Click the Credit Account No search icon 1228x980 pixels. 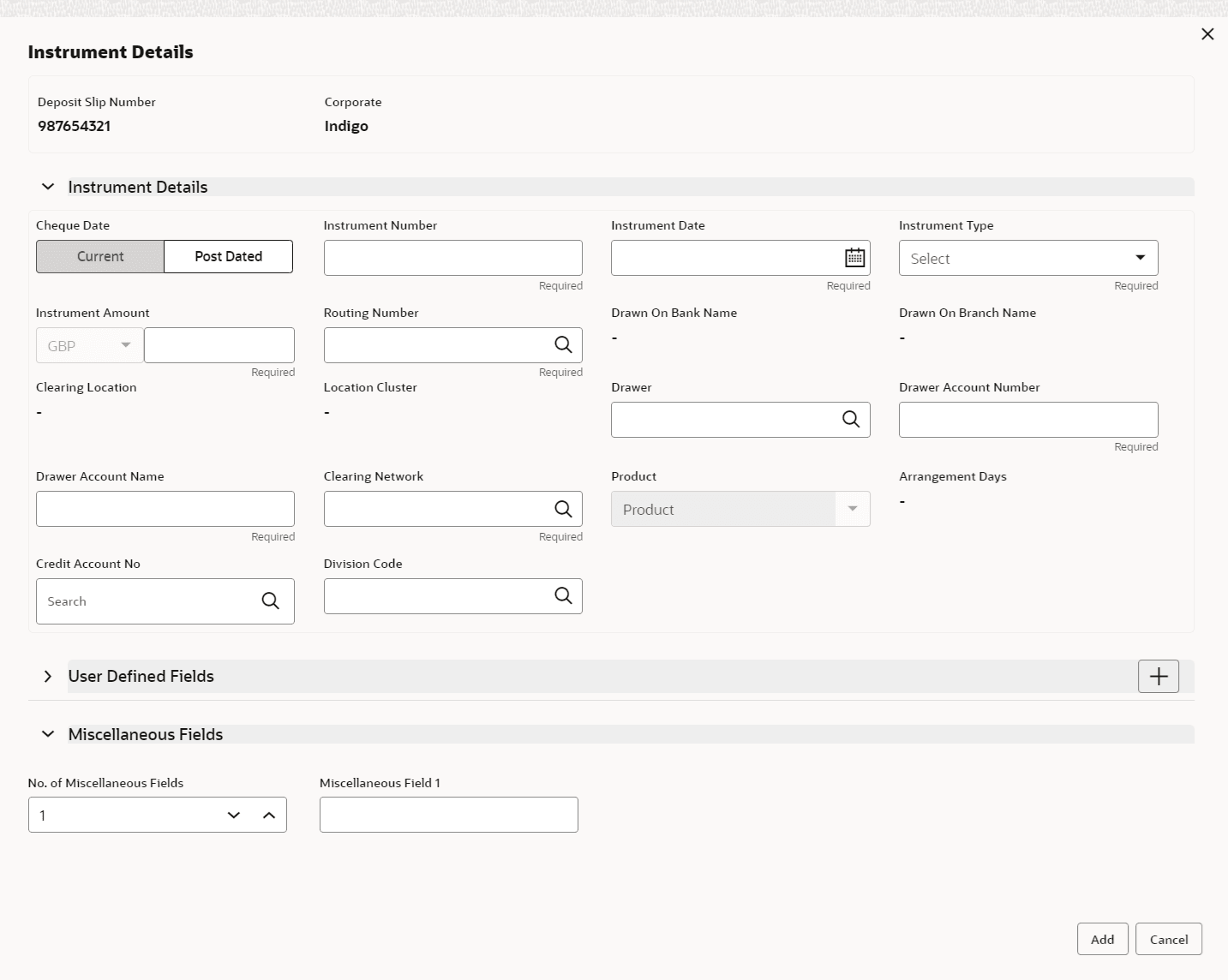(271, 601)
